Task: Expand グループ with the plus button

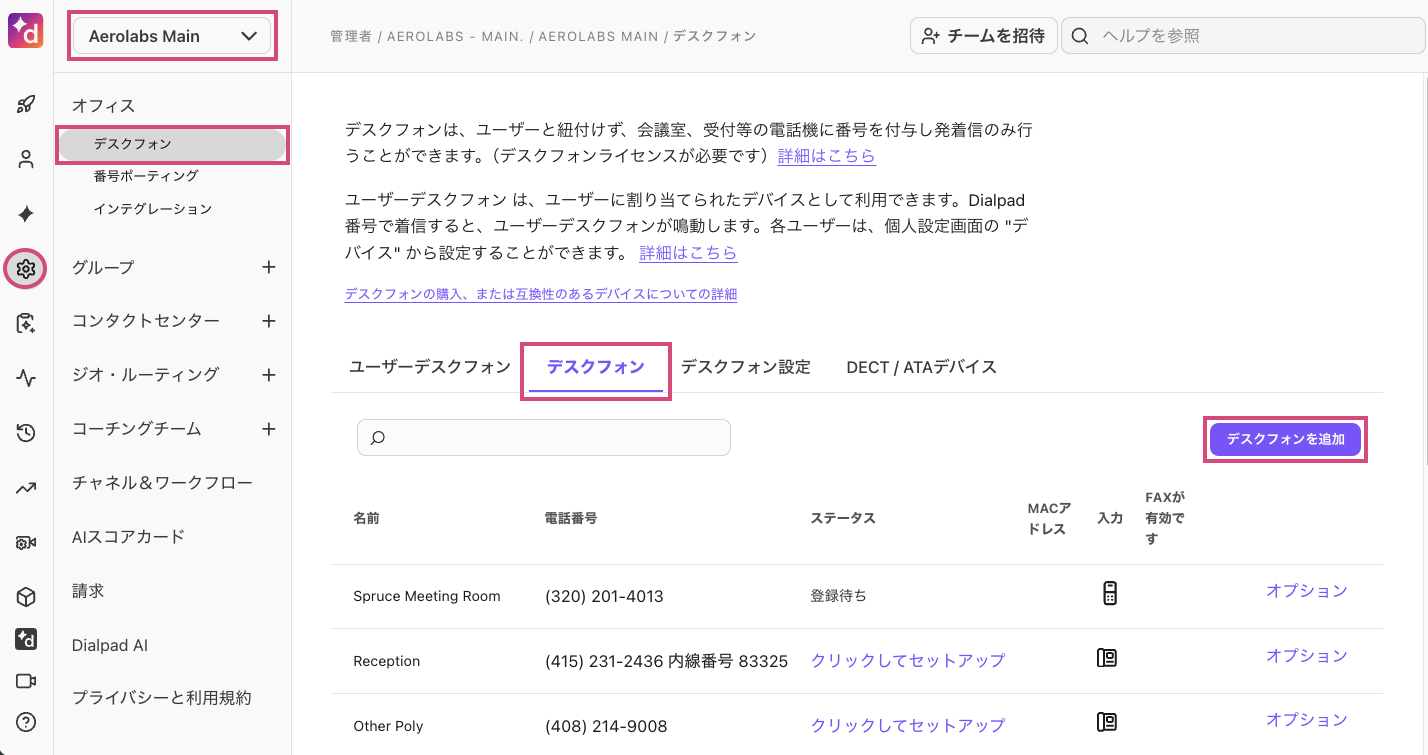Action: (x=268, y=267)
